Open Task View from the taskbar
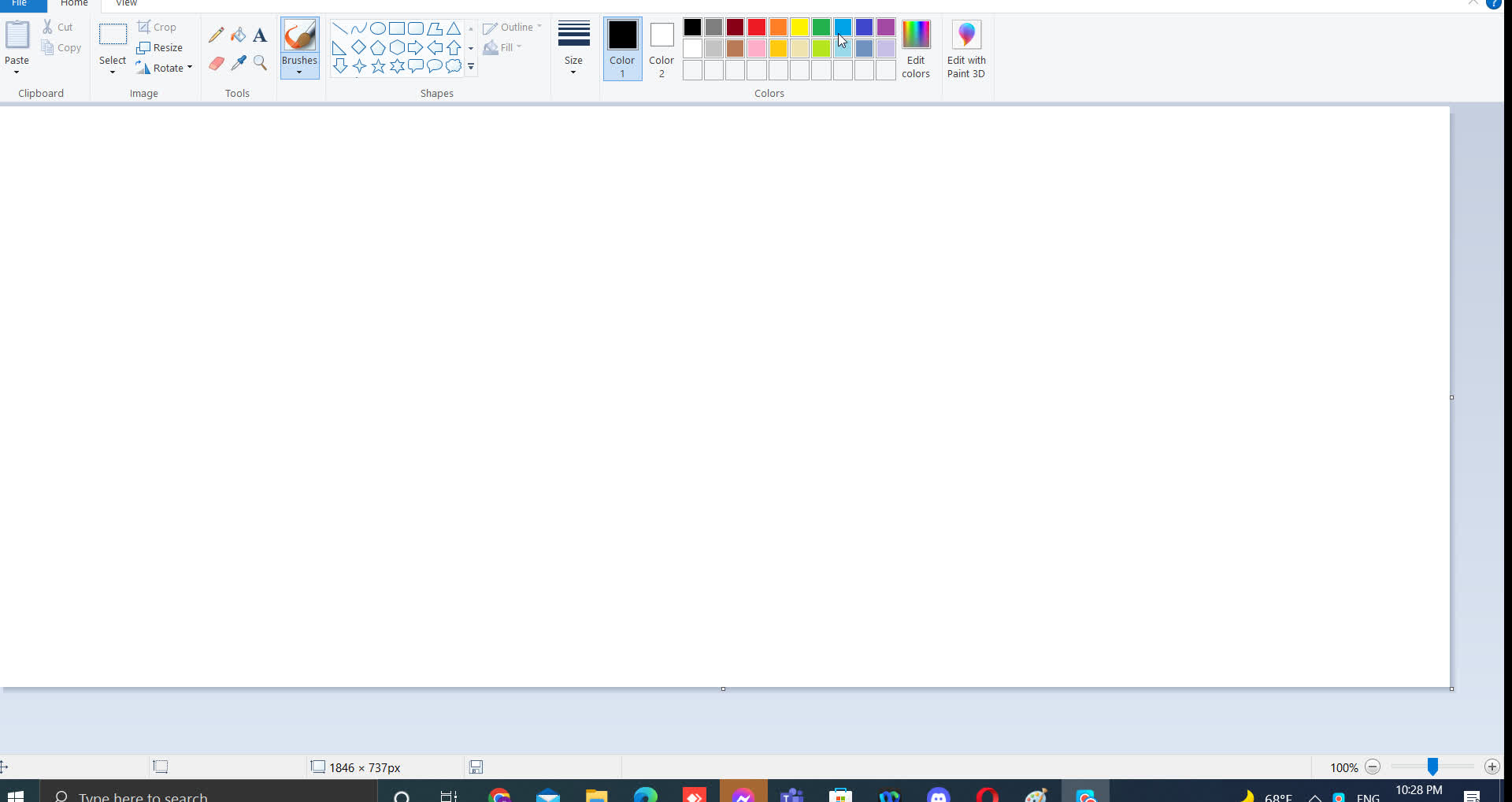 (448, 794)
